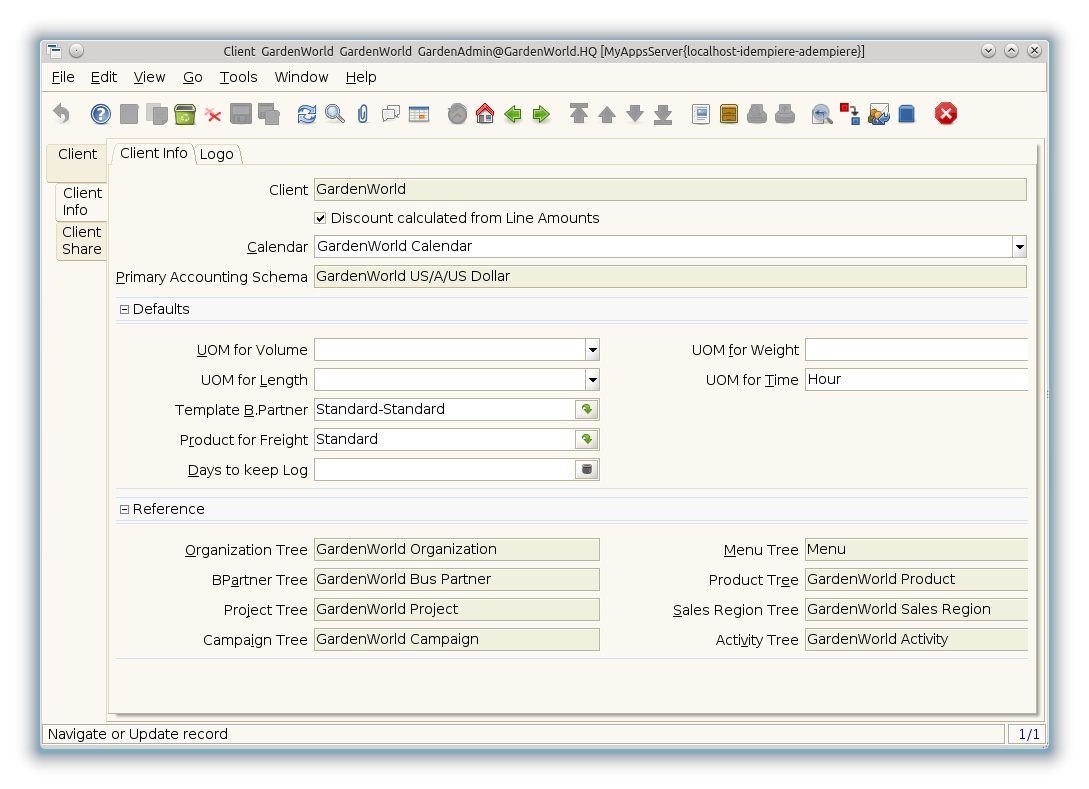Collapse the Defaults section
Image resolution: width=1089 pixels, height=789 pixels.
(x=125, y=309)
